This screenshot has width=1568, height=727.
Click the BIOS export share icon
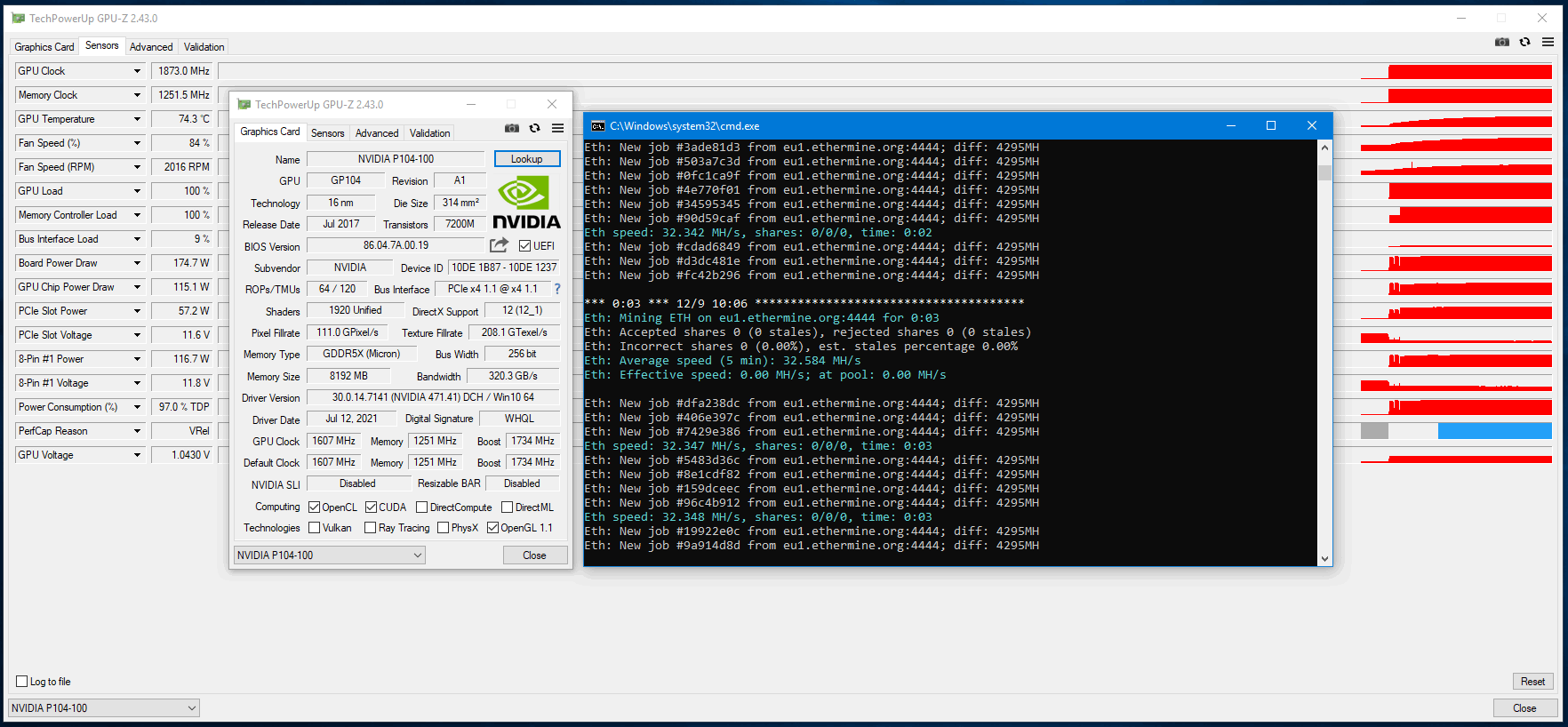pos(499,244)
